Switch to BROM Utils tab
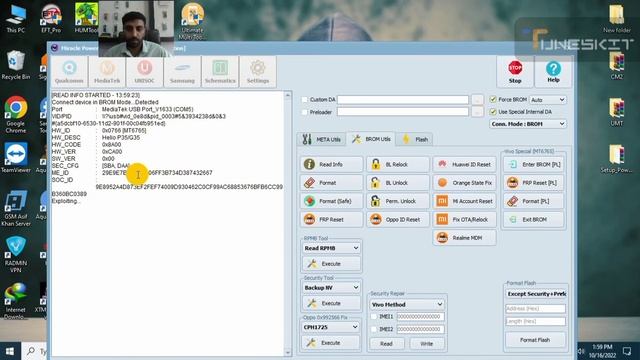The height and width of the screenshot is (360, 640). click(x=371, y=139)
